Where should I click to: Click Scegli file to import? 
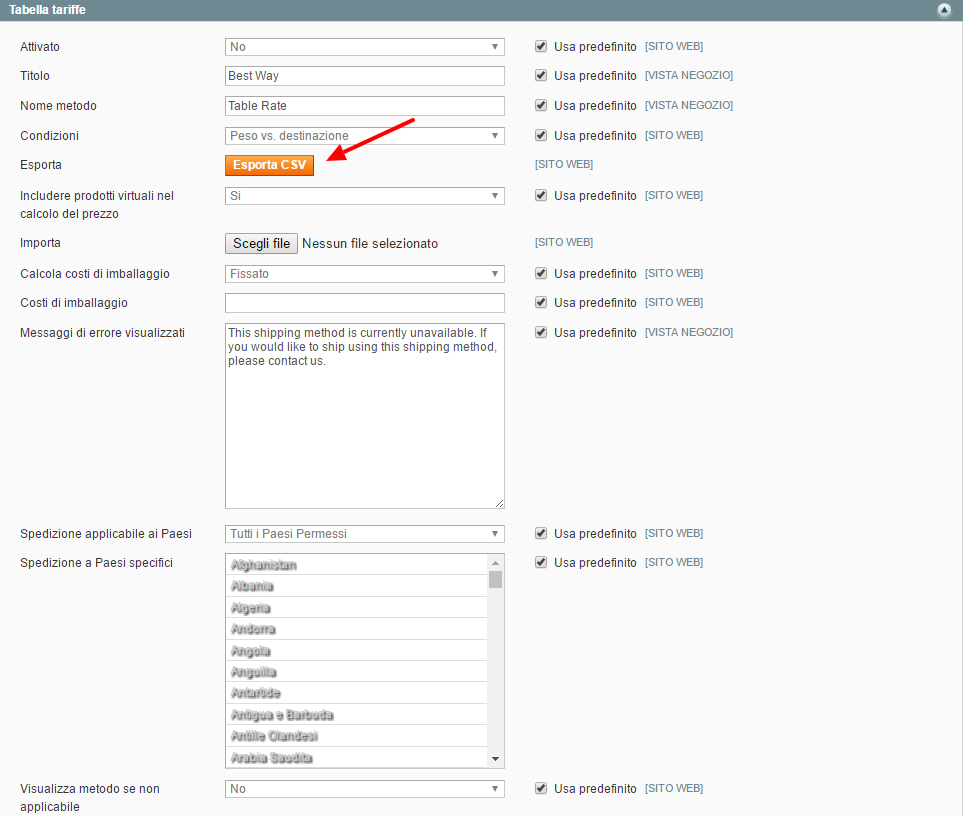click(261, 243)
